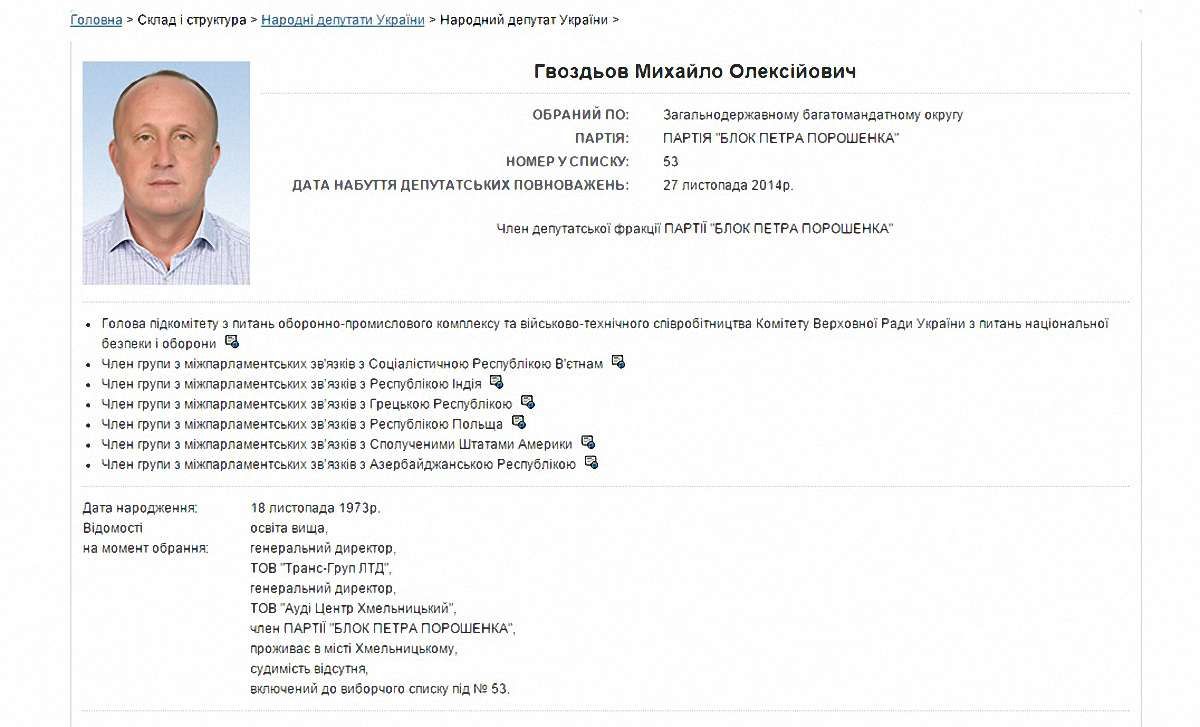The height and width of the screenshot is (727, 1200).
Task: Click the label 'НОМЕР У СПИСКУ:'
Action: tap(568, 161)
